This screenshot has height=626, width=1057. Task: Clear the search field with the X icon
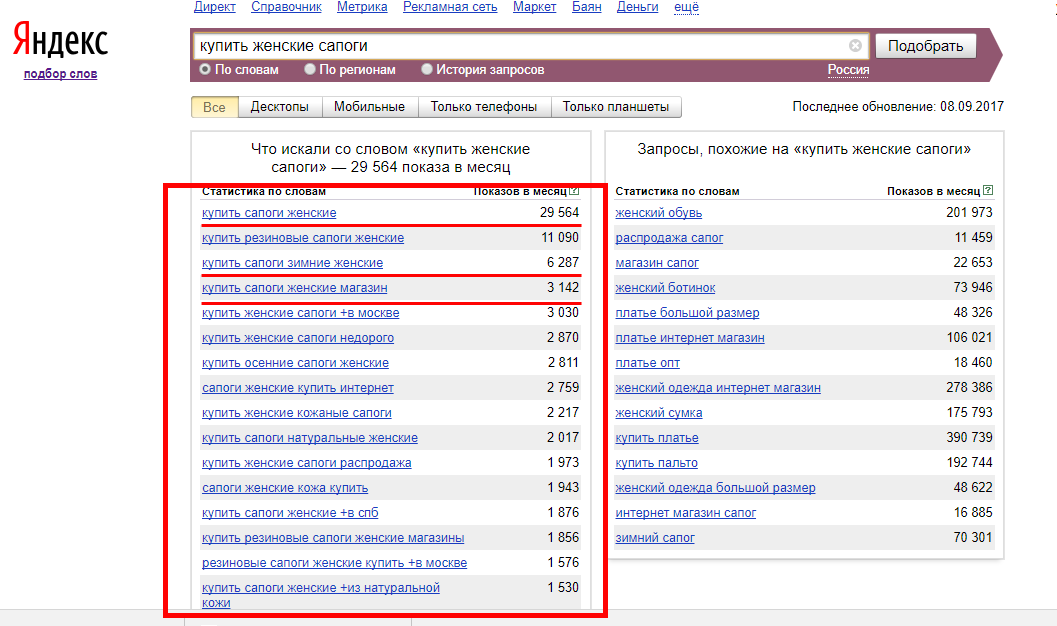pyautogui.click(x=855, y=46)
